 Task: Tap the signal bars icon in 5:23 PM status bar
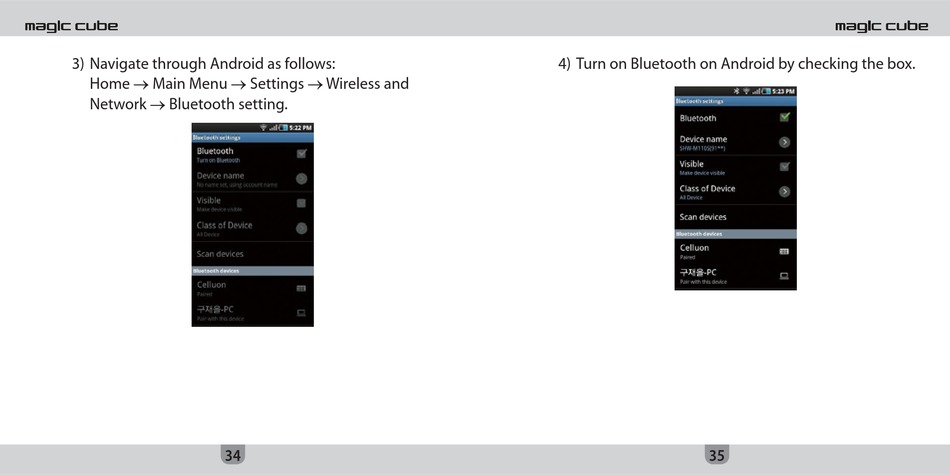point(756,91)
